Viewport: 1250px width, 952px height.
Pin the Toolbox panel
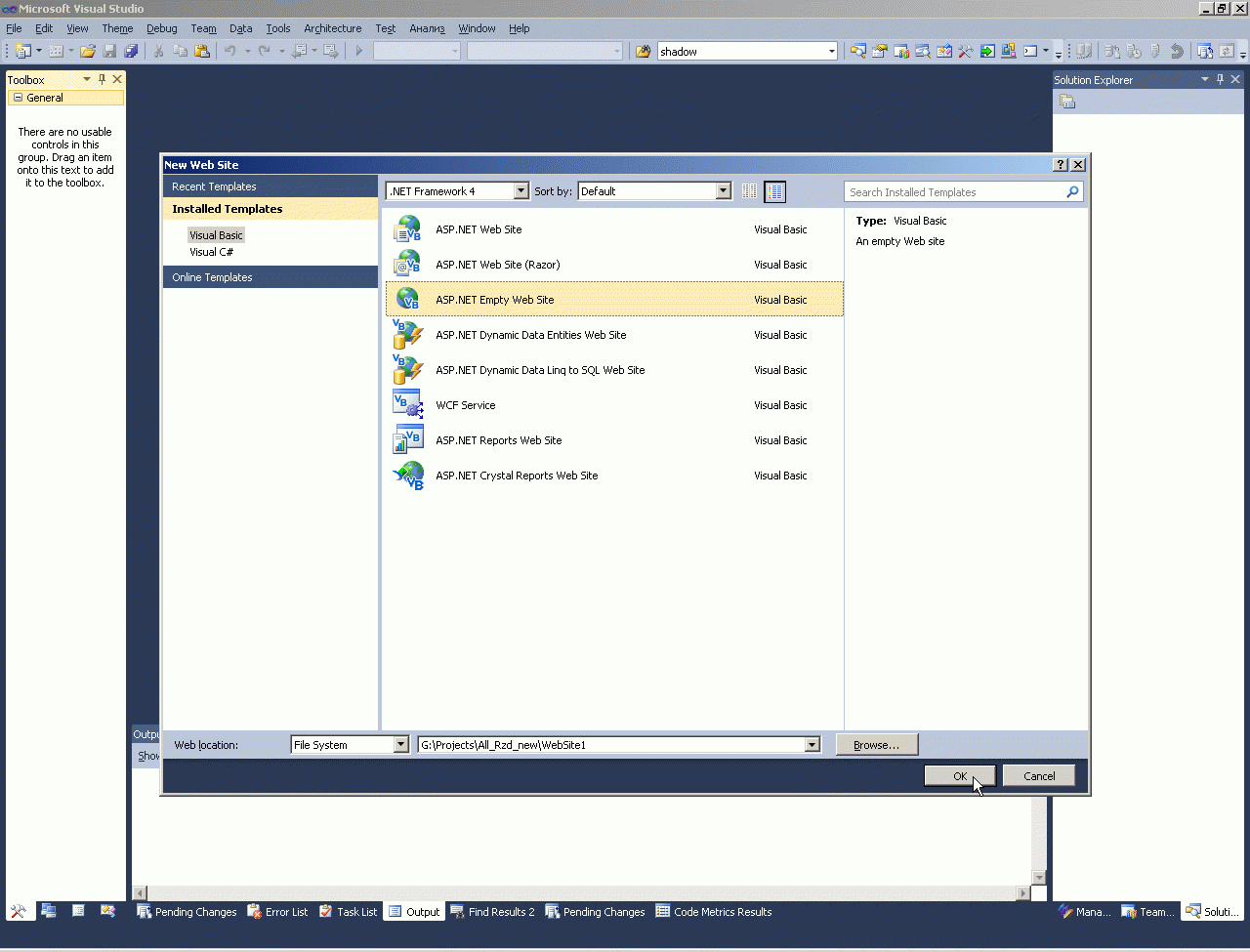102,79
